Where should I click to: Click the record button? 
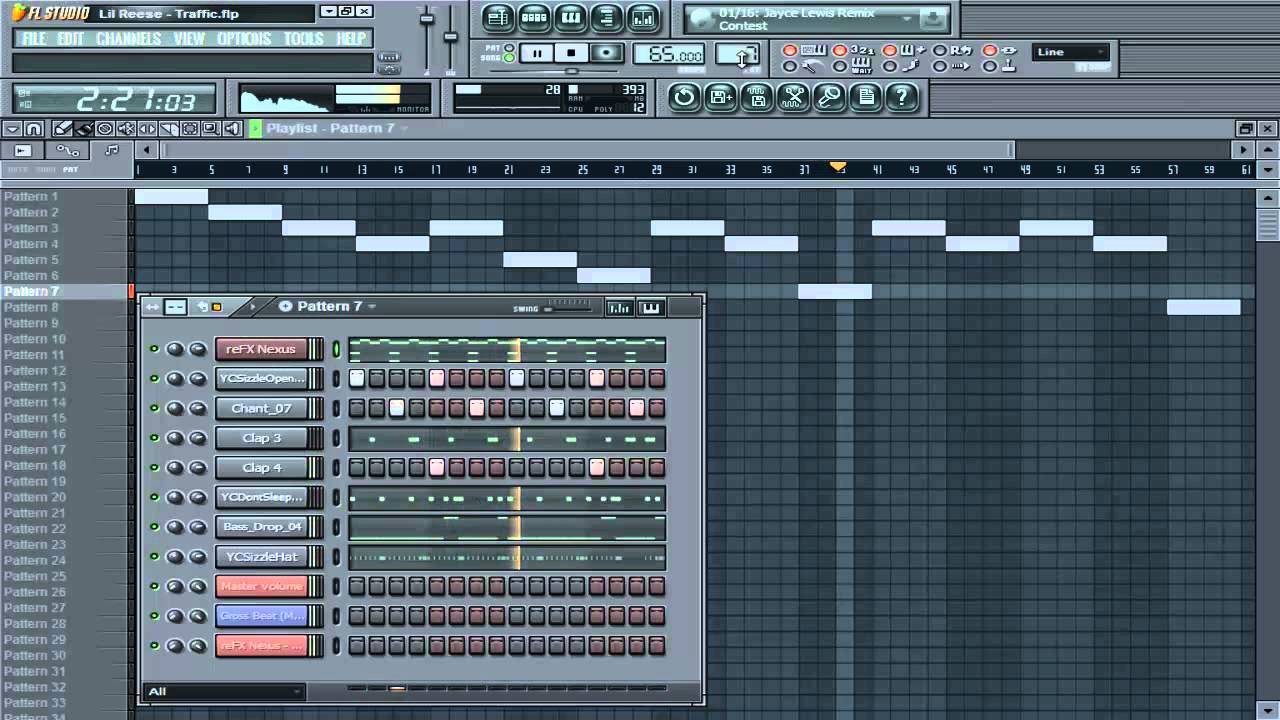tap(605, 53)
